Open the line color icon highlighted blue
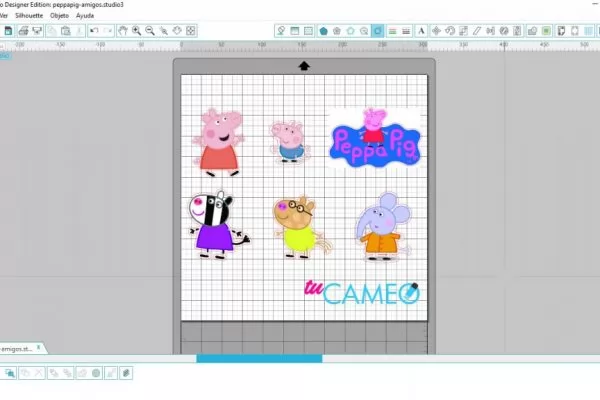Image resolution: width=600 pixels, height=400 pixels. pyautogui.click(x=377, y=31)
